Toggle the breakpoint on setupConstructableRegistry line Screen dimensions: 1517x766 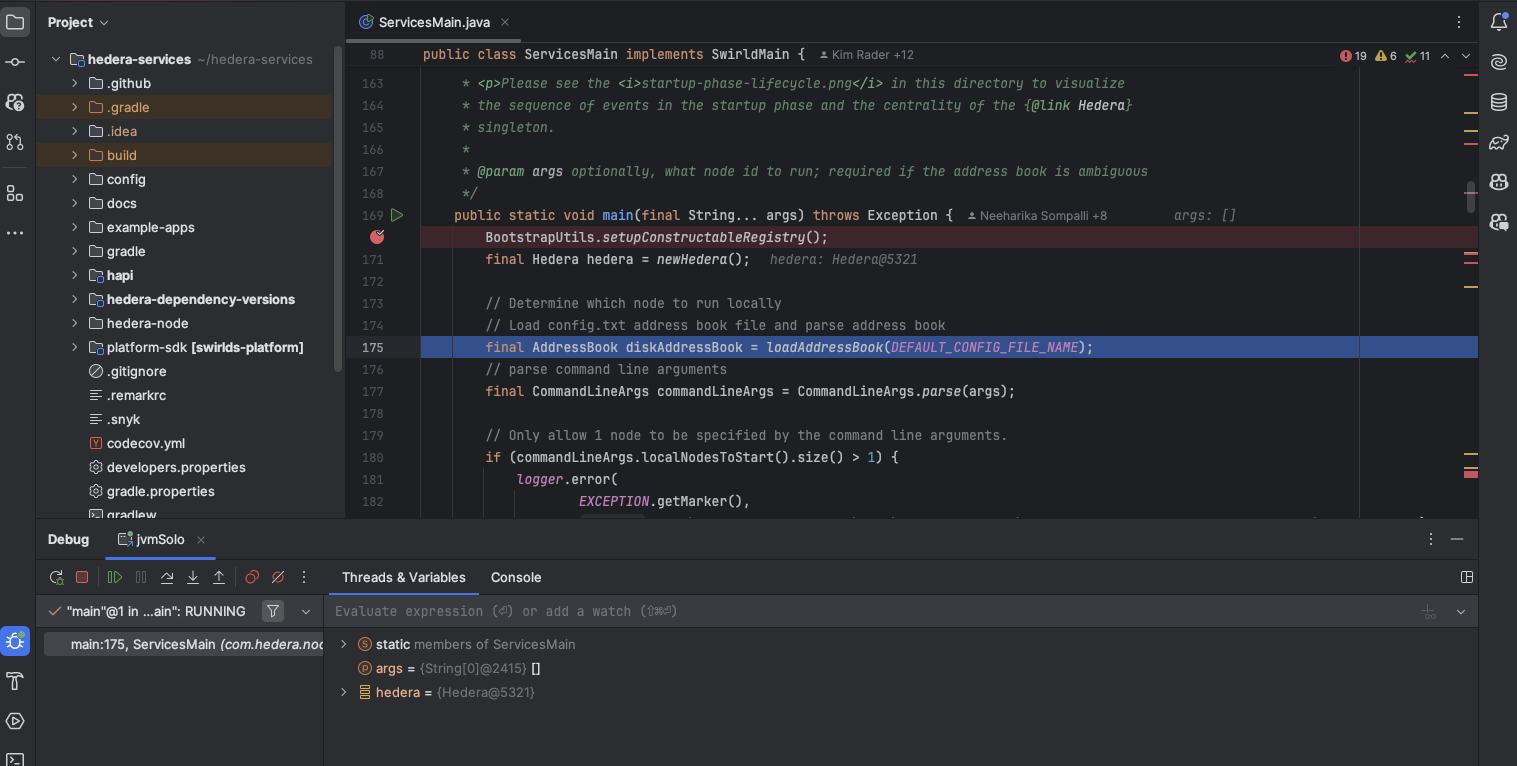(376, 237)
